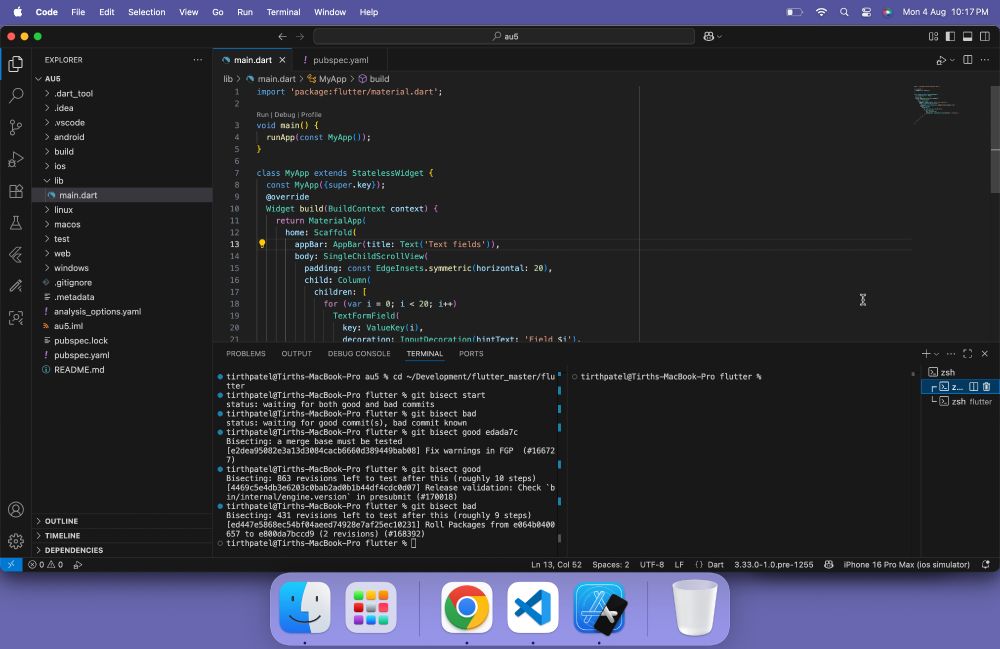Toggle the secondary side bar
Image resolution: width=1000 pixels, height=649 pixels.
coord(985,37)
